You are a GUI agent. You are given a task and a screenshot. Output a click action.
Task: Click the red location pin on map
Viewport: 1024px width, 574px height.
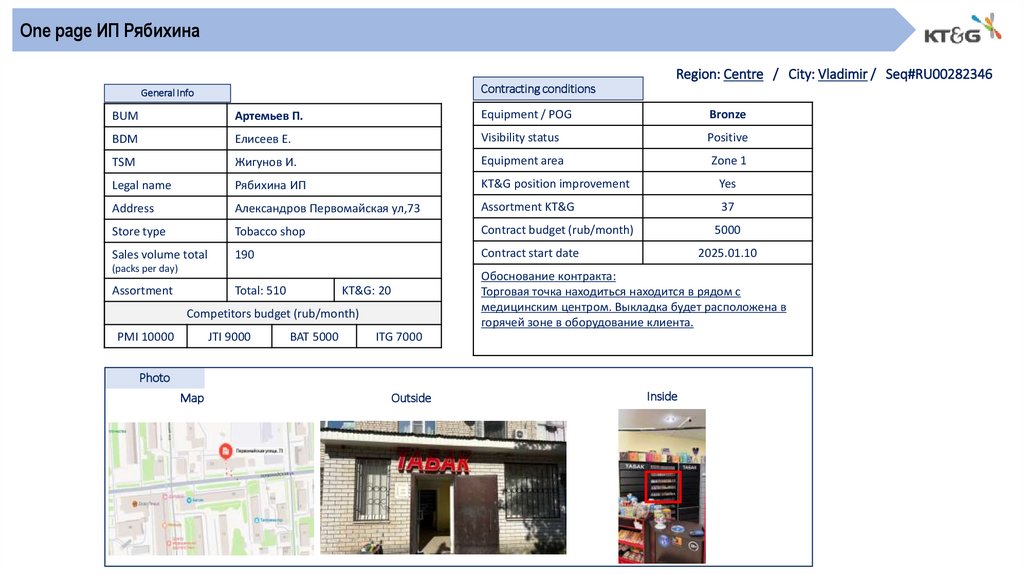pos(225,451)
